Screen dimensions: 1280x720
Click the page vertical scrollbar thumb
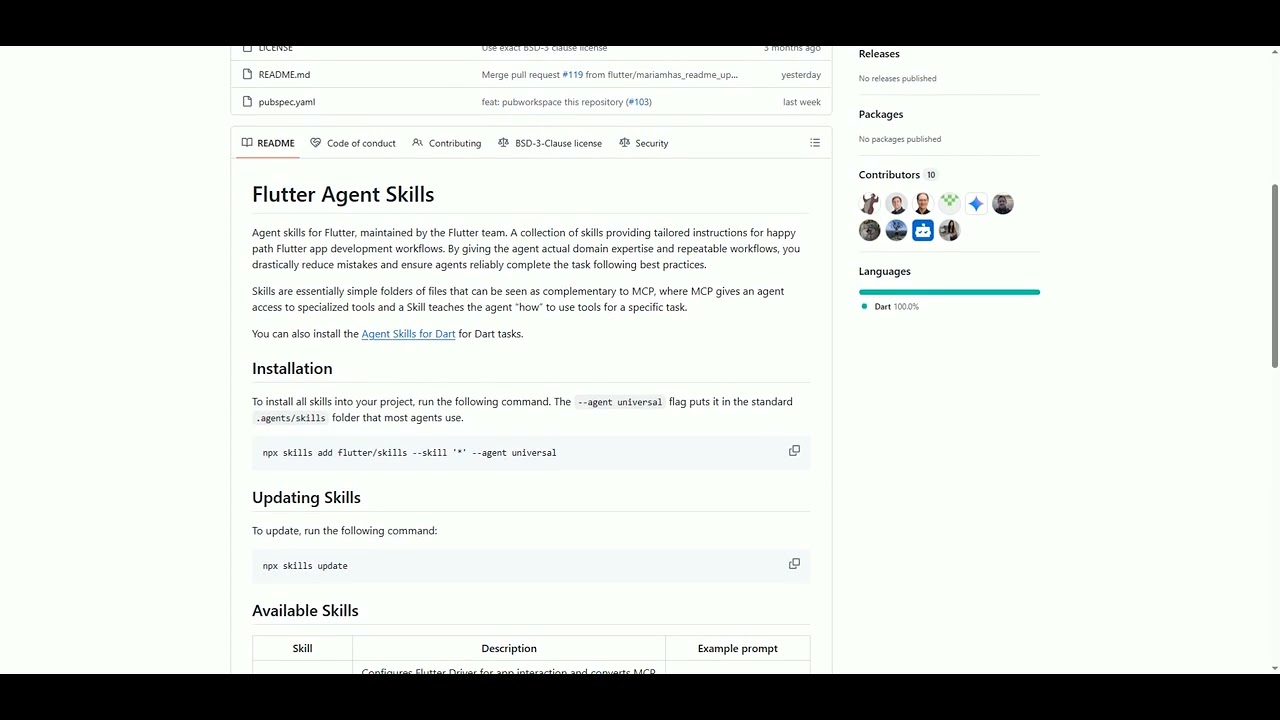pyautogui.click(x=1274, y=276)
